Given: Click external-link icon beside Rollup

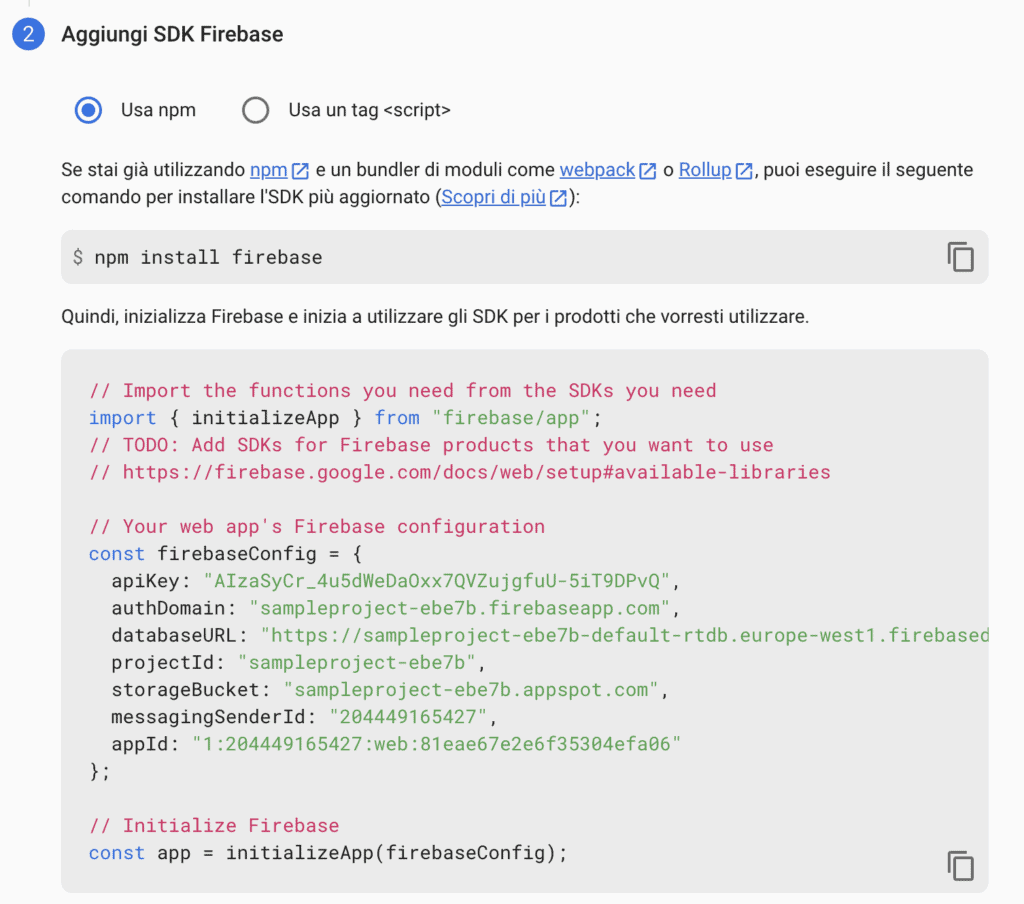Looking at the screenshot, I should [744, 171].
